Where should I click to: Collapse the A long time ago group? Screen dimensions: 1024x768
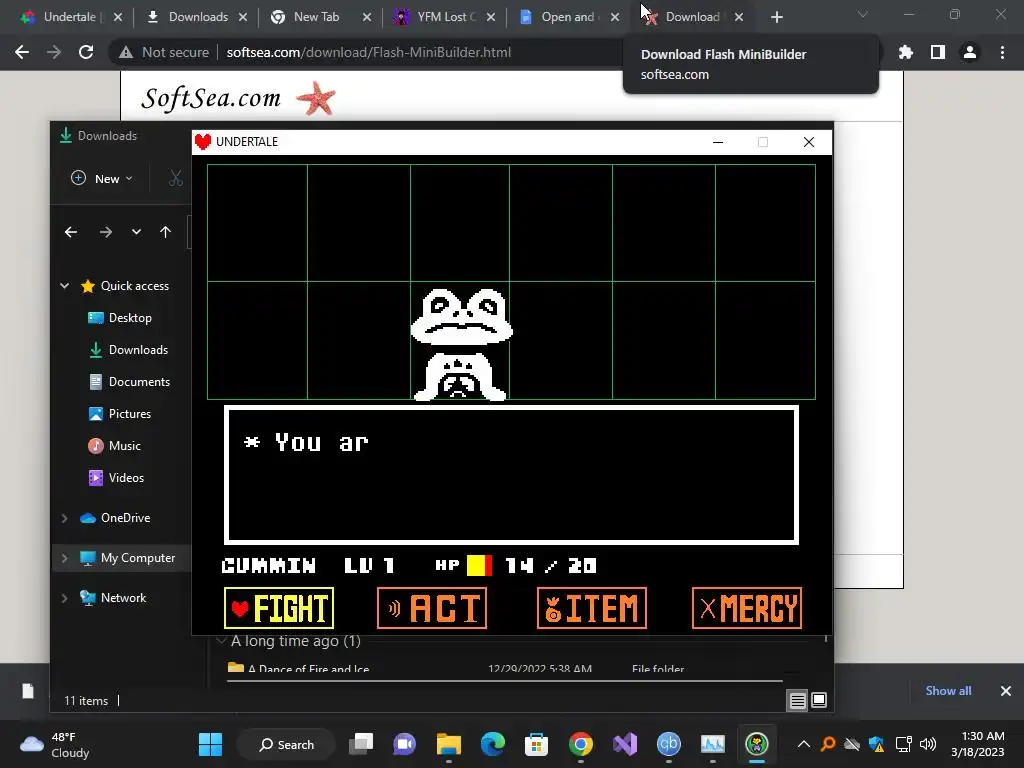[x=221, y=641]
